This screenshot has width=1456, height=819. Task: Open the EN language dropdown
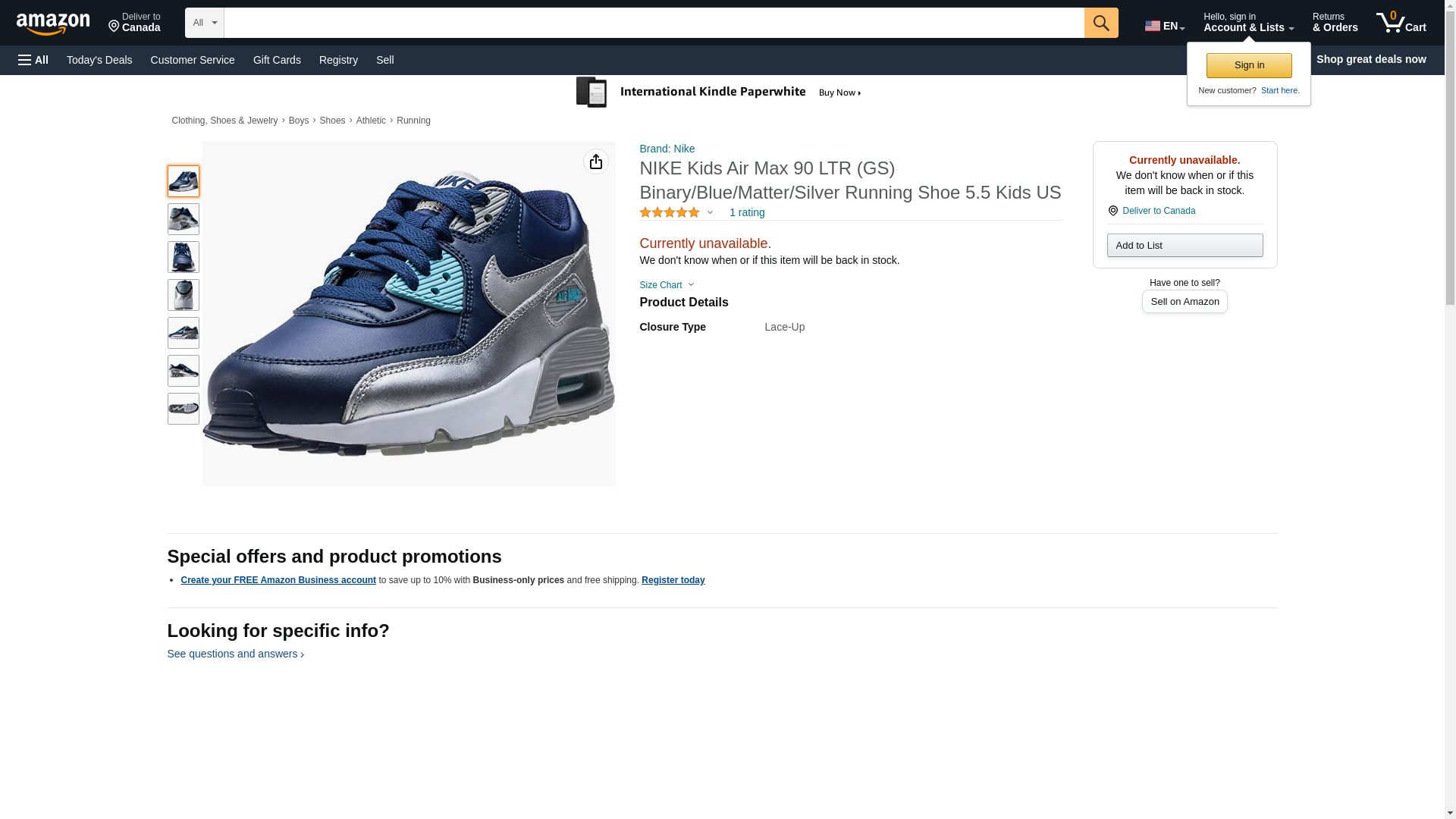(x=1164, y=26)
